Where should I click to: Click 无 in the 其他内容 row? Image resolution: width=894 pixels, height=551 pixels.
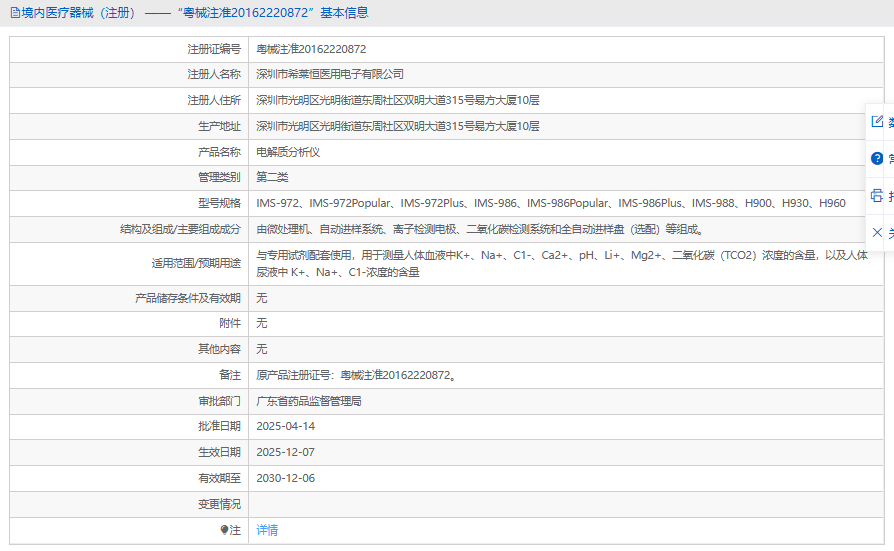click(261, 349)
